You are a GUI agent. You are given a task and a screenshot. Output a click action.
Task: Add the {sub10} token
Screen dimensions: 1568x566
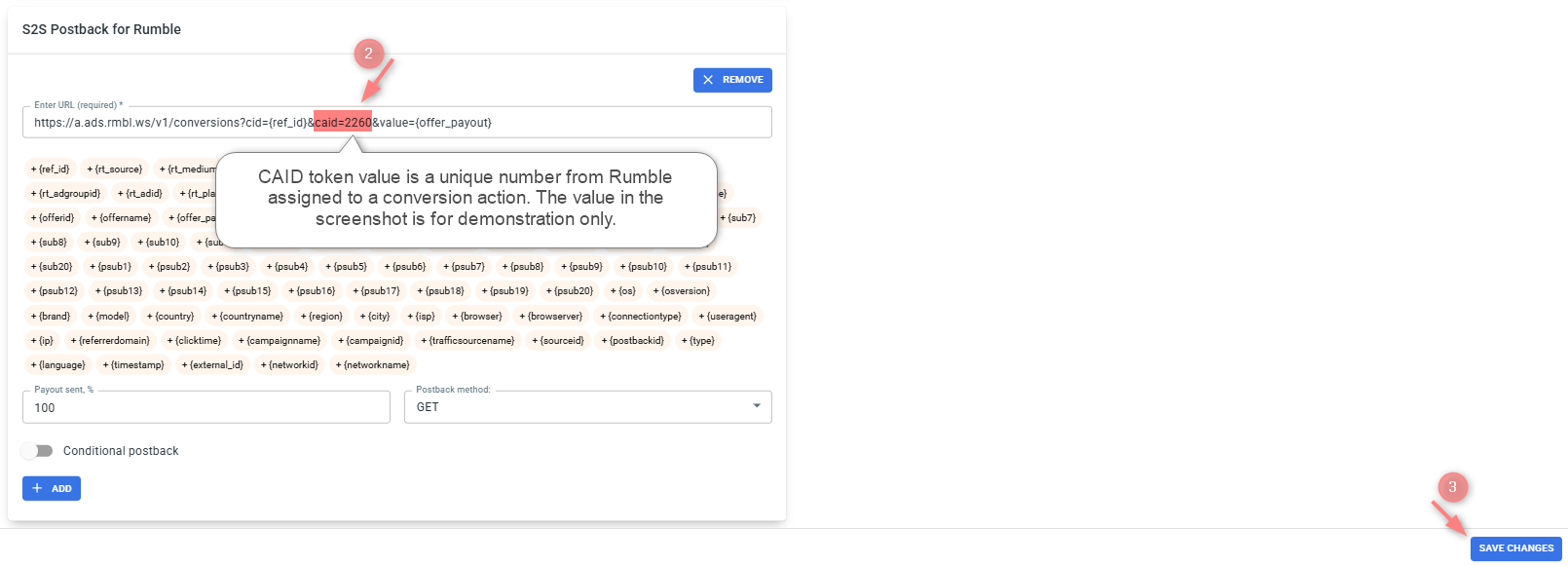tap(159, 243)
